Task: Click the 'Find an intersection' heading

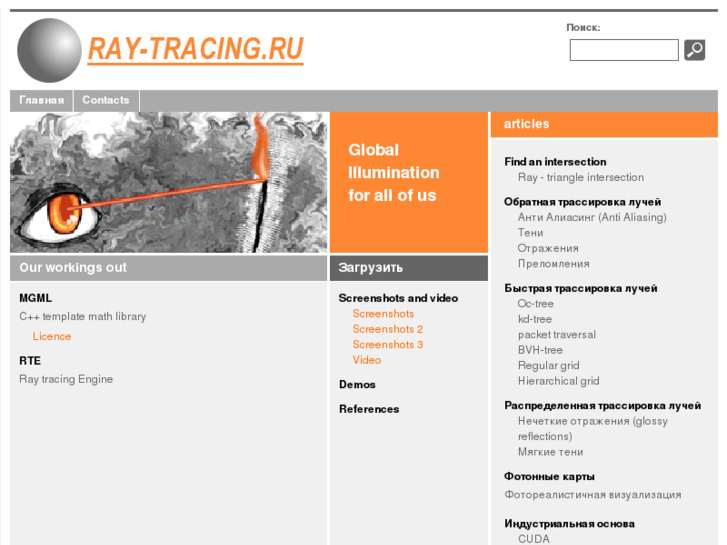Action: coord(555,162)
